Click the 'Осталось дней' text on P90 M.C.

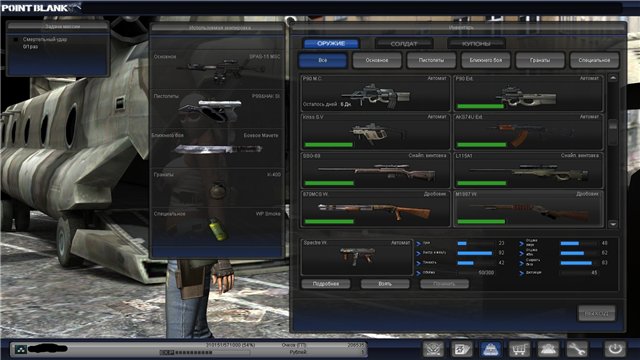click(320, 104)
